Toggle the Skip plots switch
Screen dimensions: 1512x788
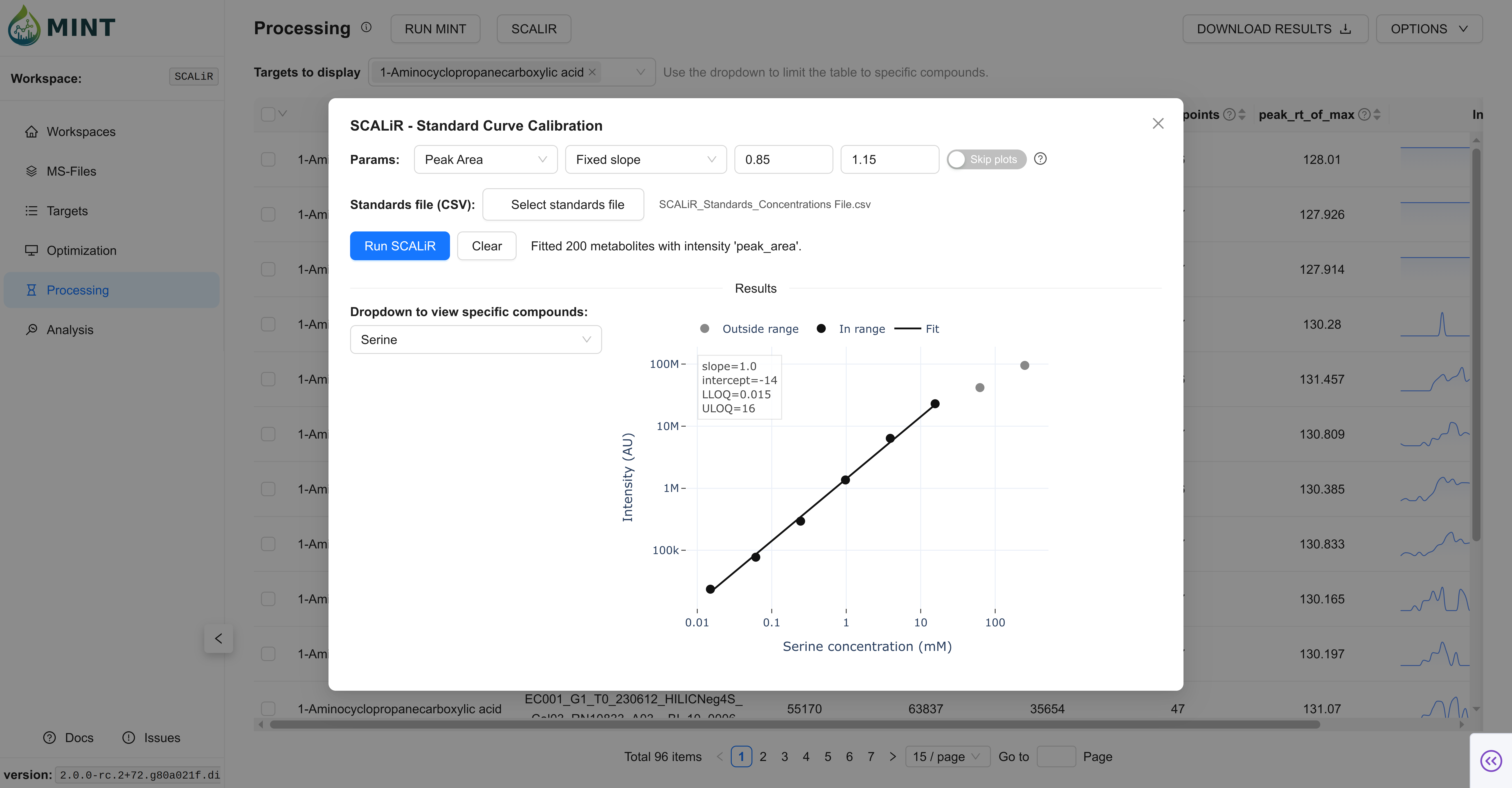[986, 159]
